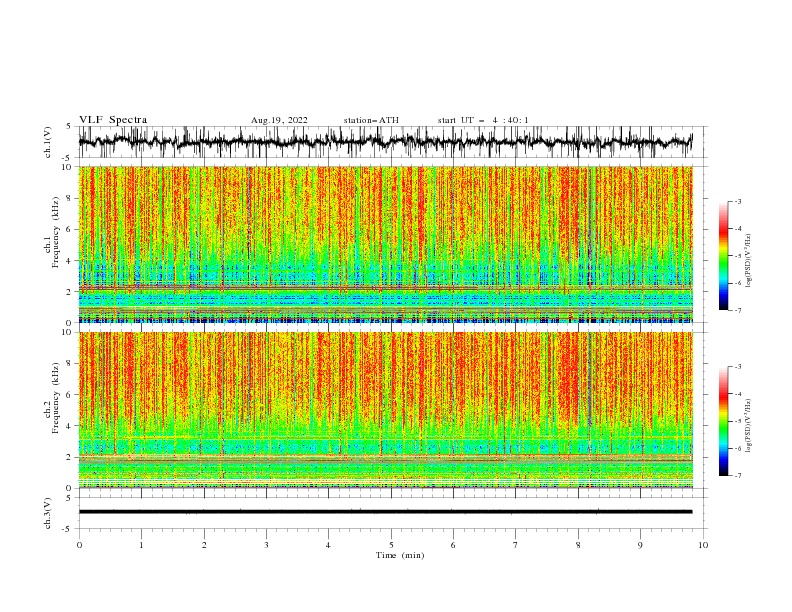Click the ch.2 "Frequency (kHz)" axis label

point(56,398)
